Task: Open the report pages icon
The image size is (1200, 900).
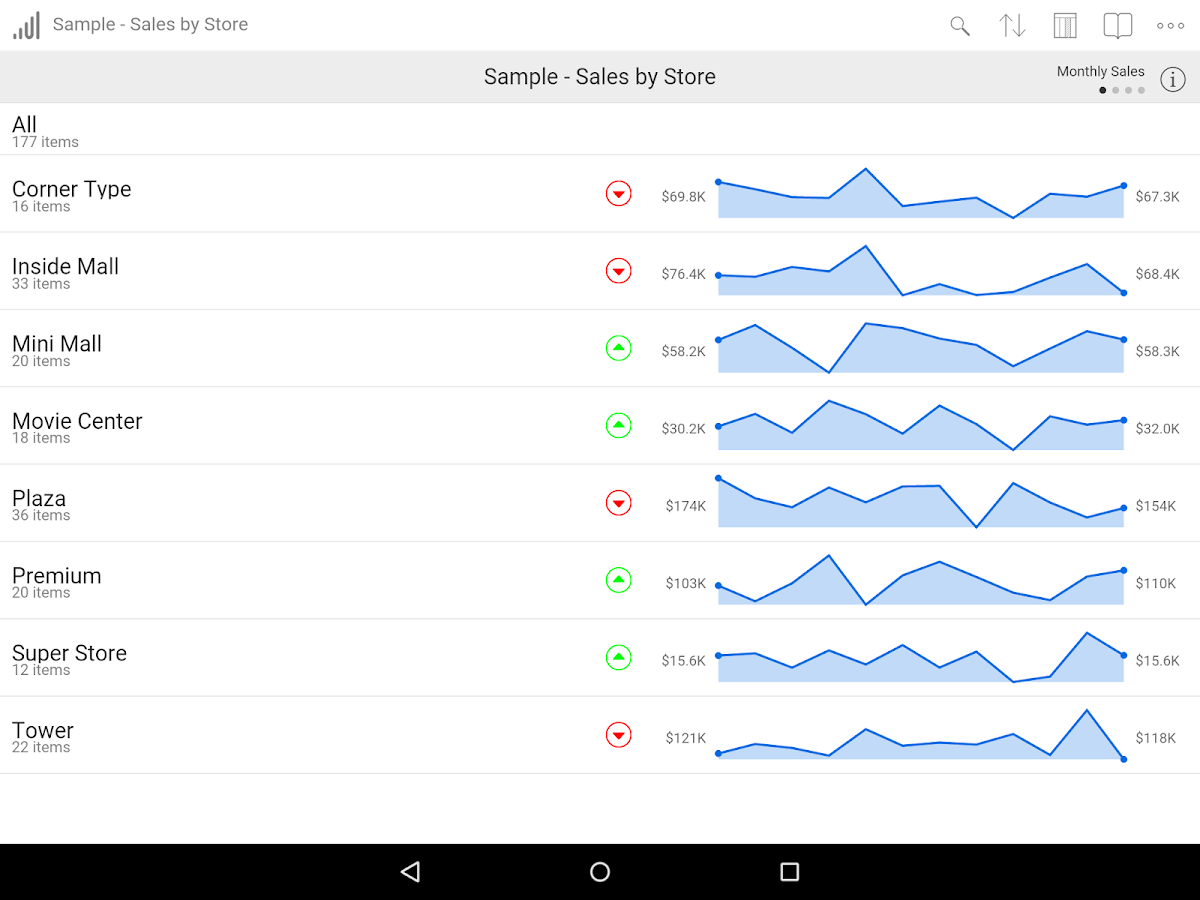Action: click(x=1117, y=25)
